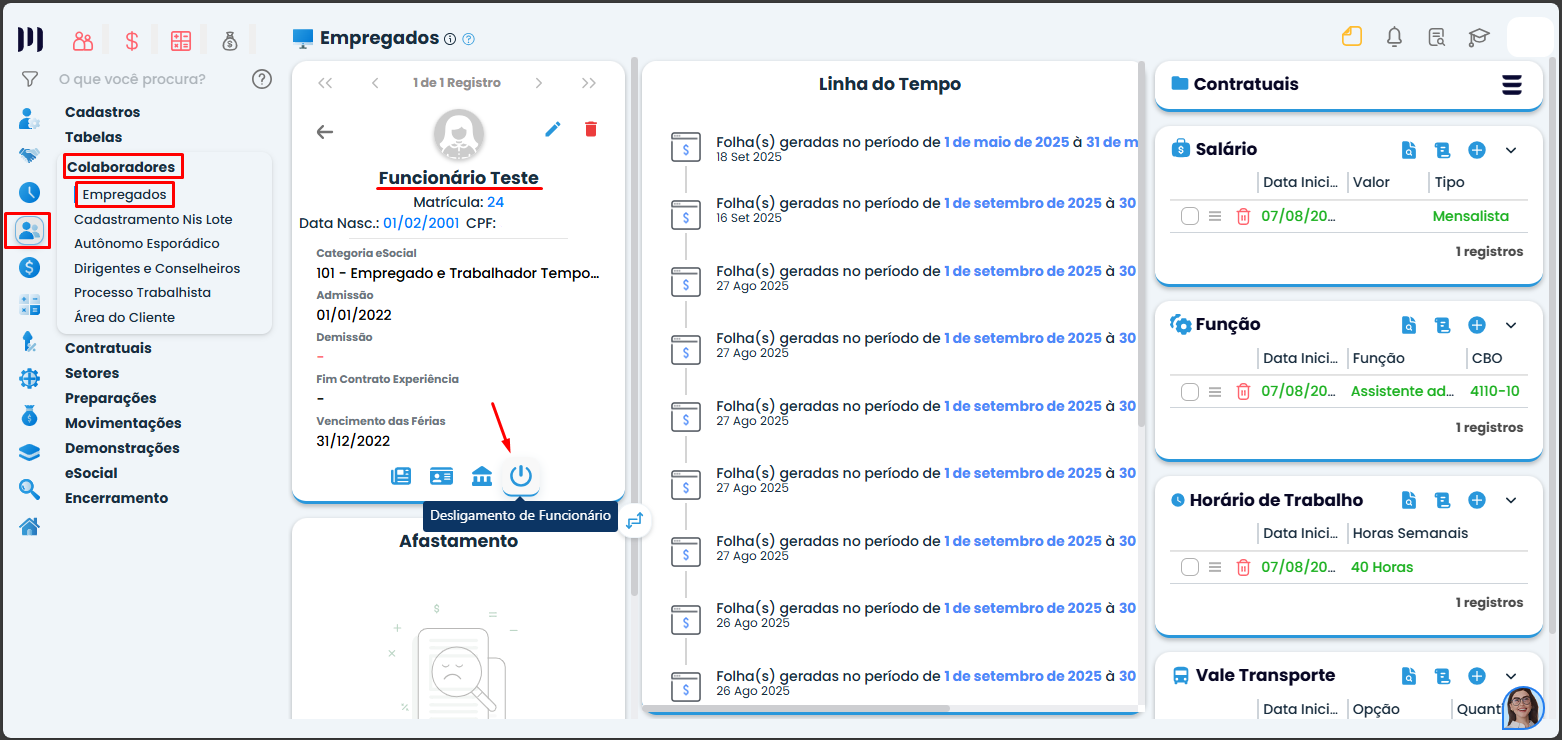This screenshot has height=740, width=1562.
Task: Click the swap arrows button beside Afastamento
Action: coord(634,520)
